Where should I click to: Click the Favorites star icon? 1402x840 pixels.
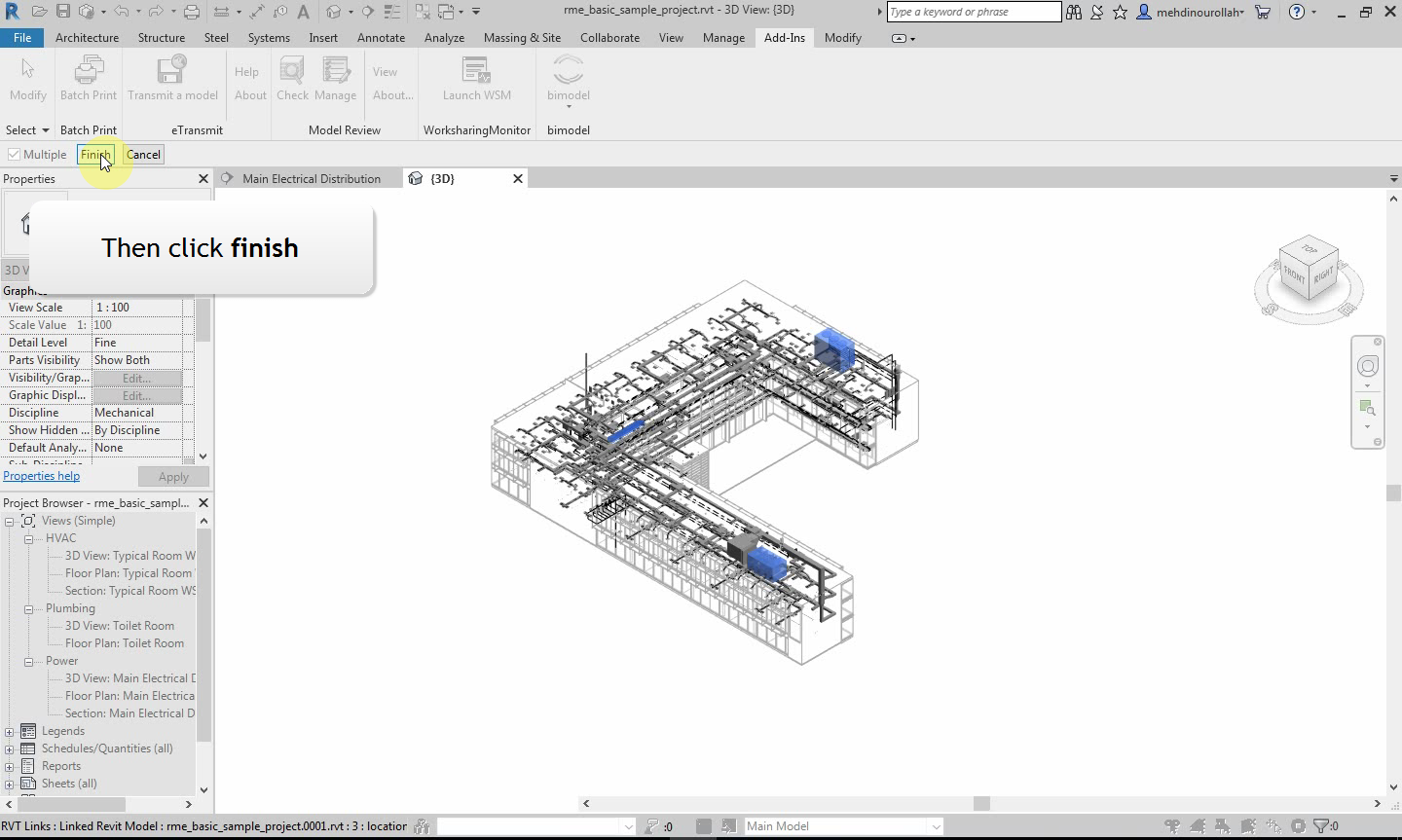(1121, 12)
